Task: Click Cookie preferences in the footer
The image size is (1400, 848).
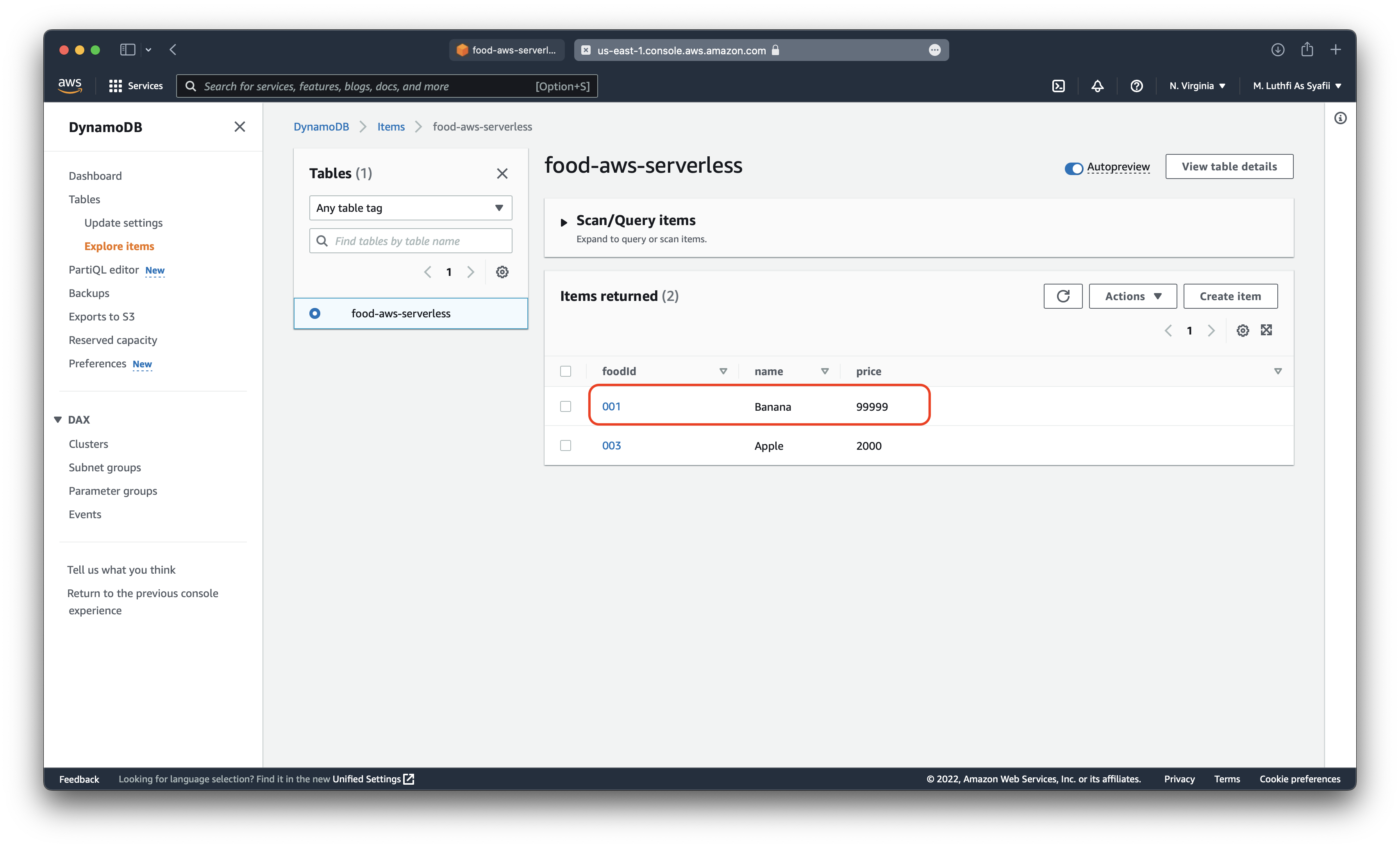Action: [x=1300, y=779]
